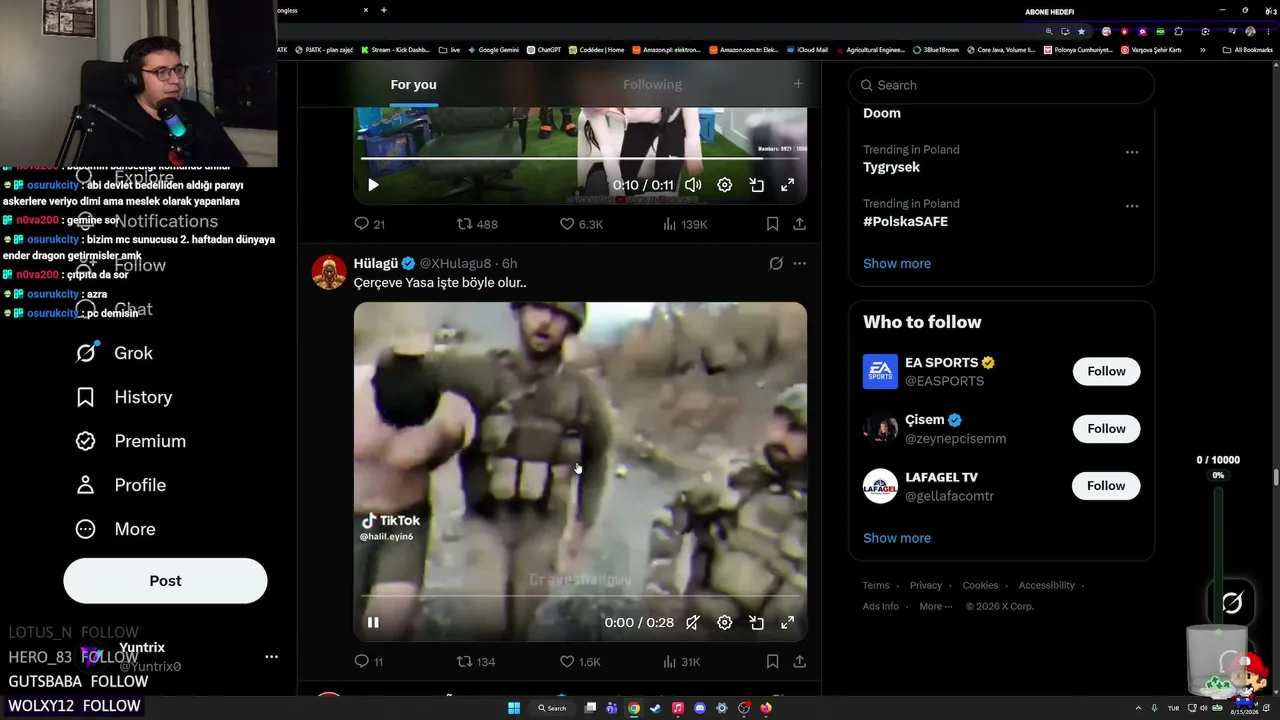Share the Hülagü post

click(799, 661)
